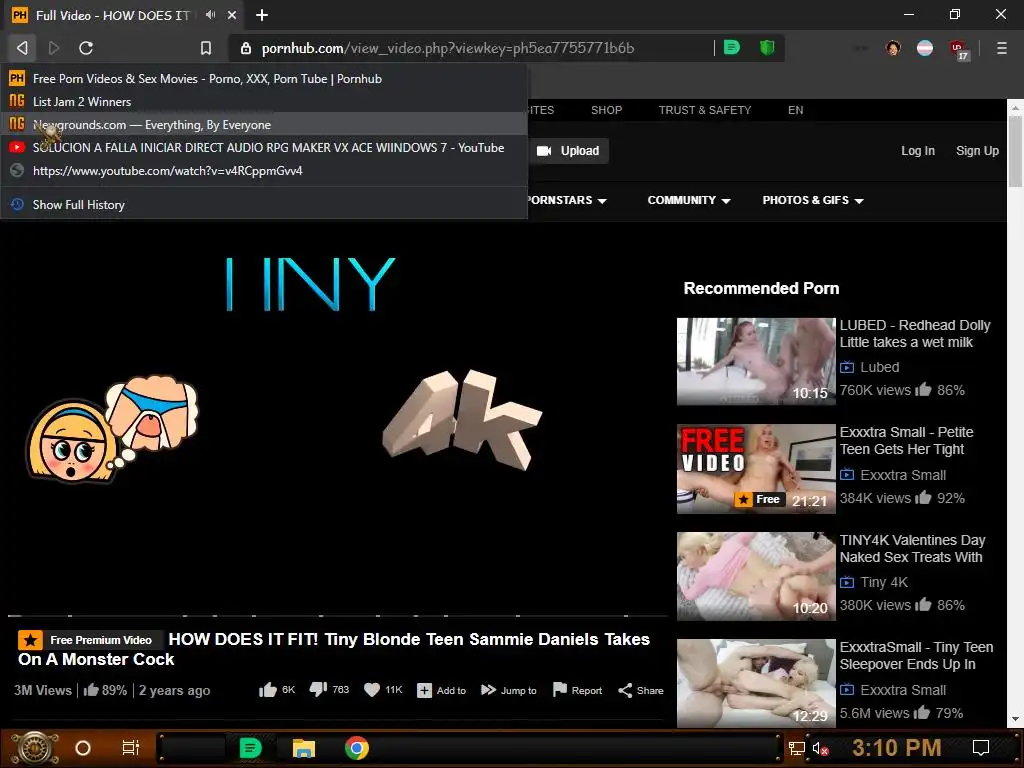Click the green shield extension icon
Screen dimensions: 1024x768
pyautogui.click(x=767, y=47)
